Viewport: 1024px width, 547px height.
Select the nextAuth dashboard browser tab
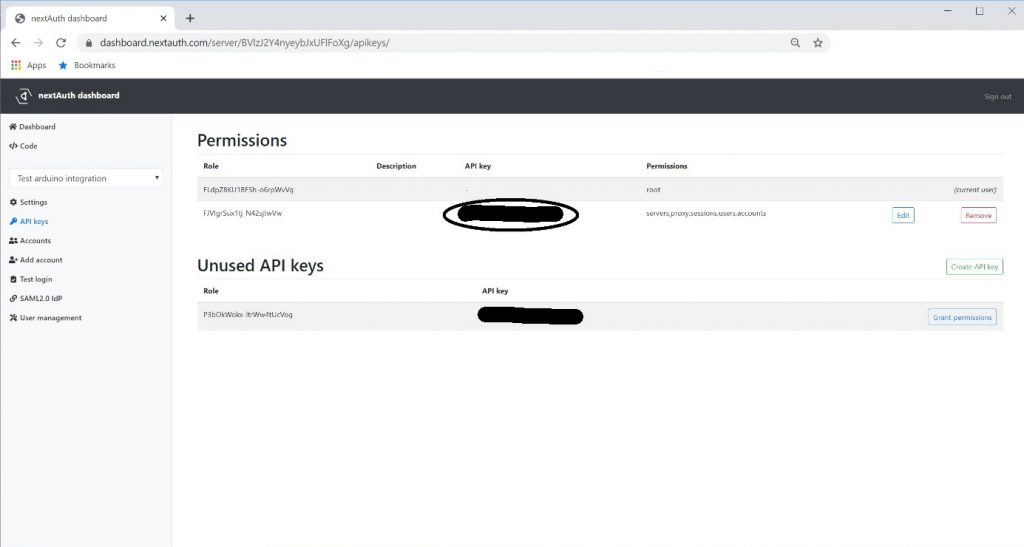tap(88, 18)
